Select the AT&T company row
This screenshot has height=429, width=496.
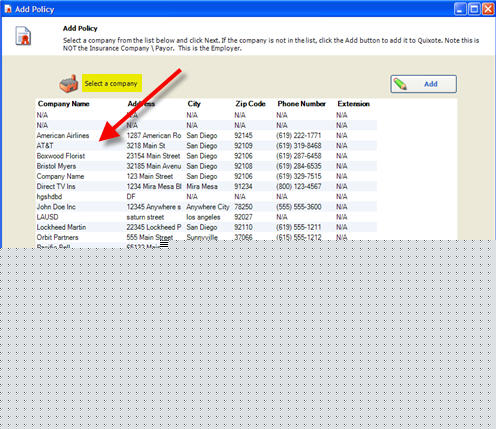coord(206,146)
